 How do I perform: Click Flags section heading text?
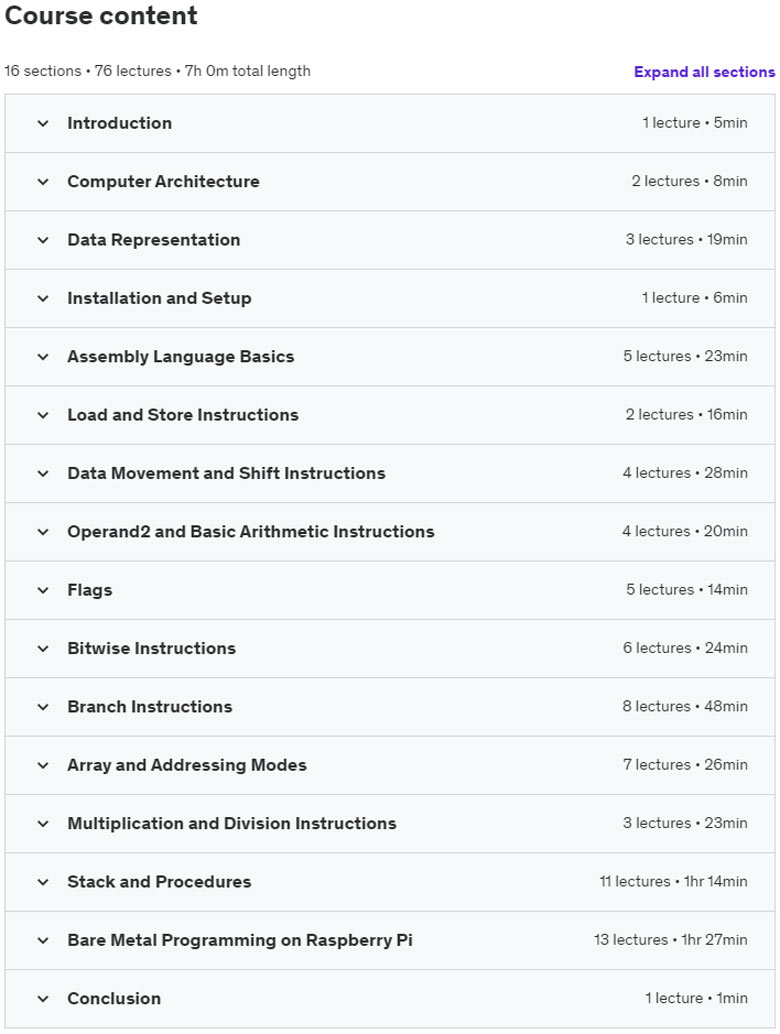click(x=90, y=590)
